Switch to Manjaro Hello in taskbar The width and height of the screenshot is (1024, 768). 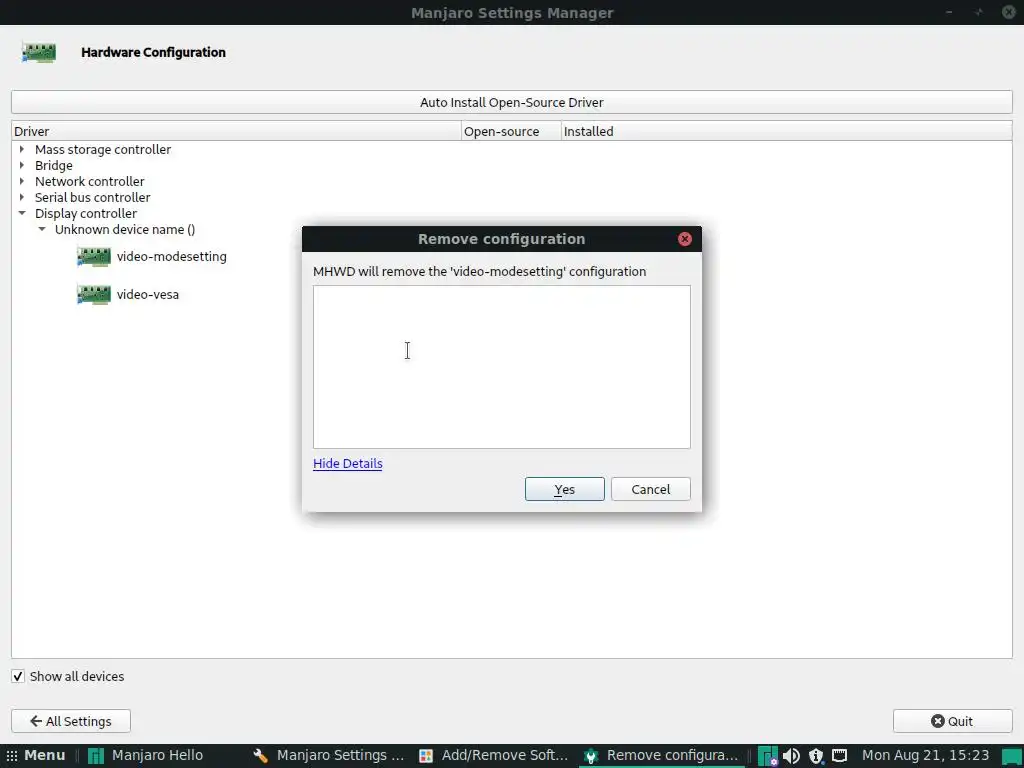tap(146, 756)
